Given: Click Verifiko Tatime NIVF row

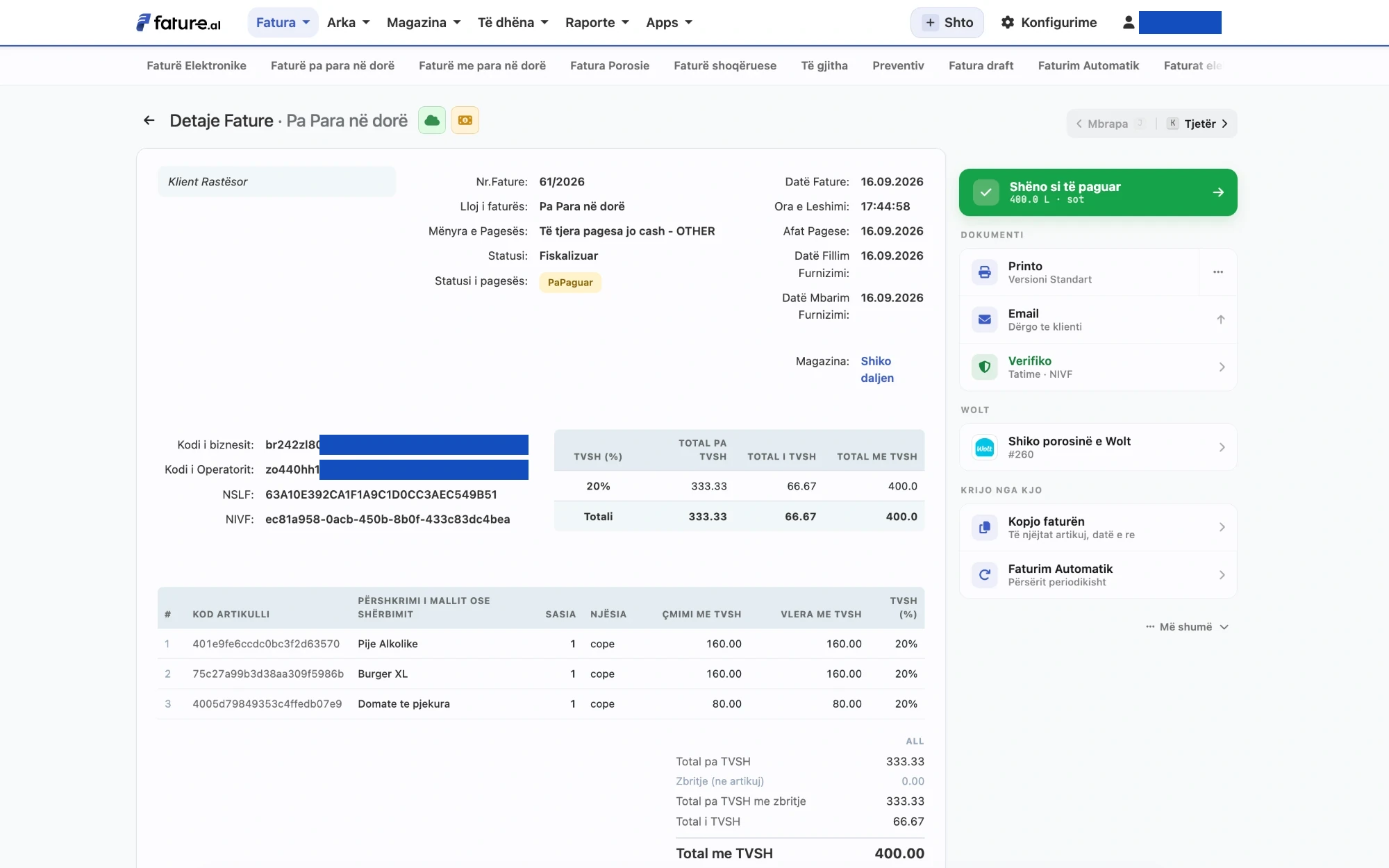Looking at the screenshot, I should [1098, 367].
